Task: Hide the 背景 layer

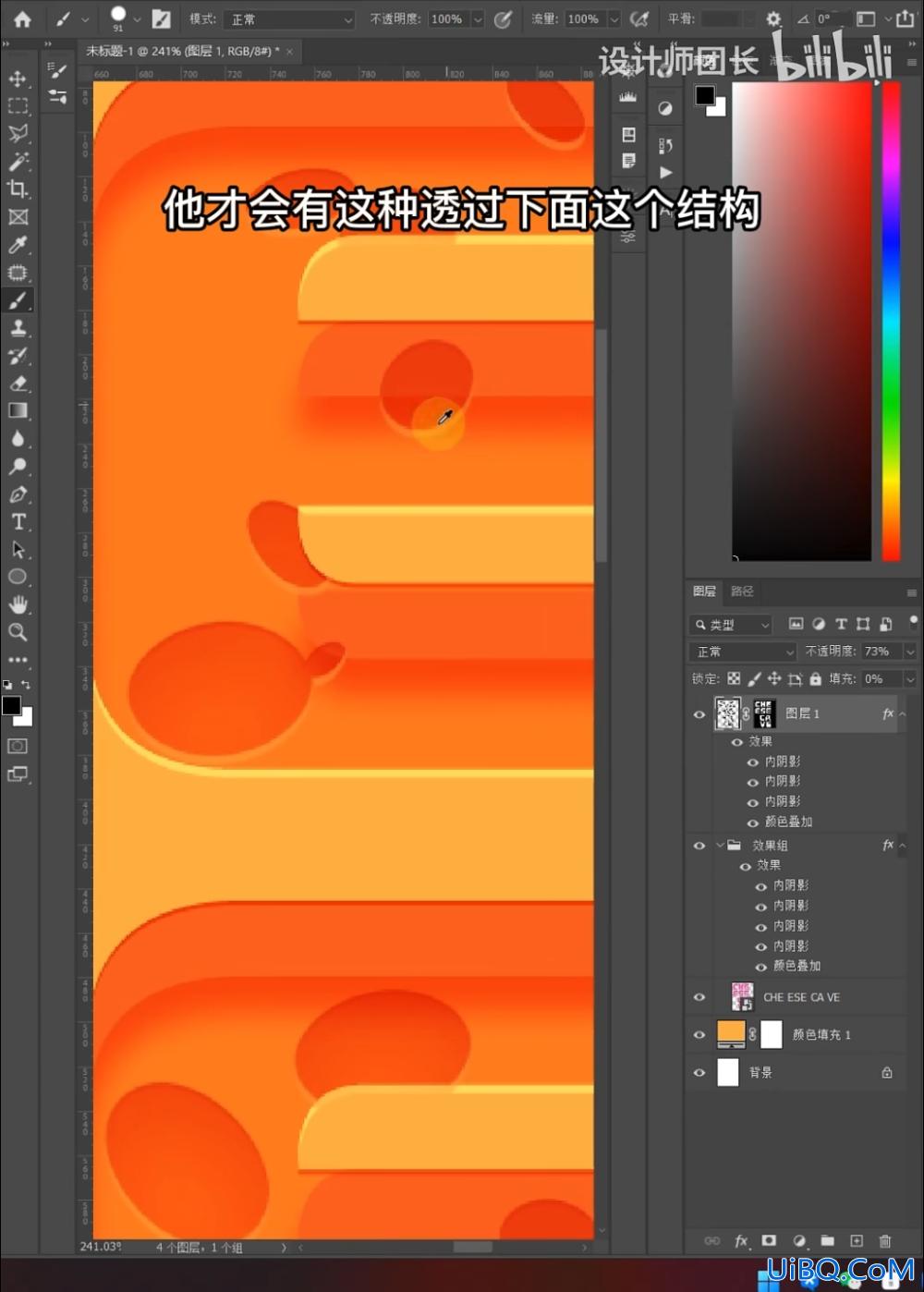Action: click(699, 1072)
